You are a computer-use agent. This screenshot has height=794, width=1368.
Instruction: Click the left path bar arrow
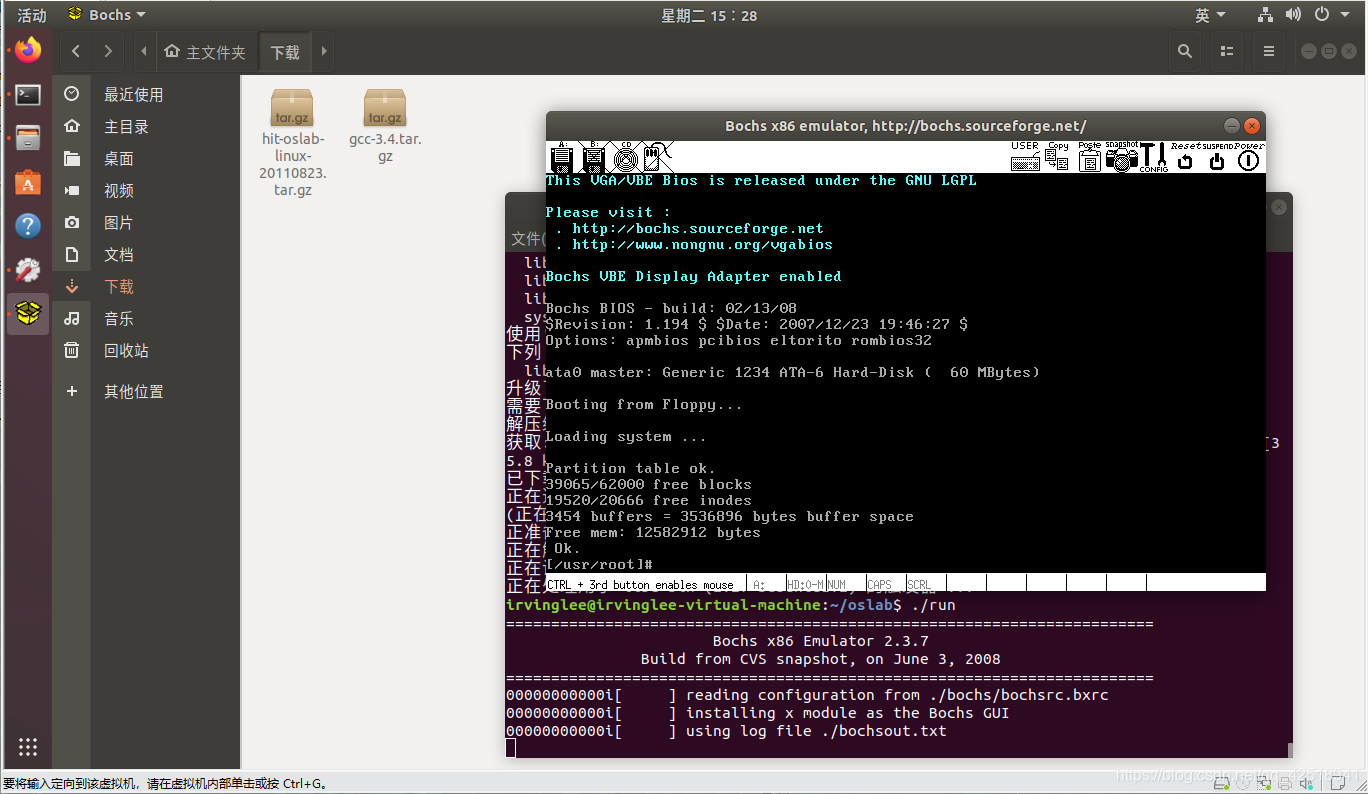tap(144, 51)
